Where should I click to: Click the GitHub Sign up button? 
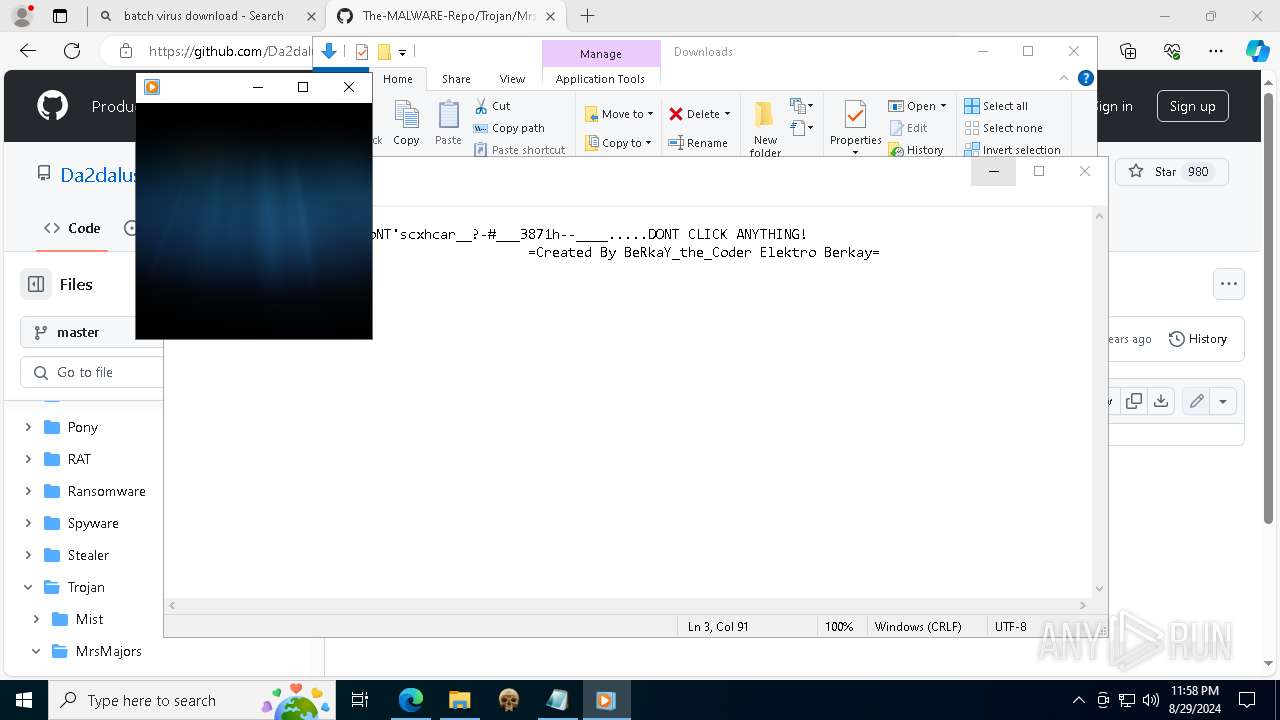(1192, 106)
